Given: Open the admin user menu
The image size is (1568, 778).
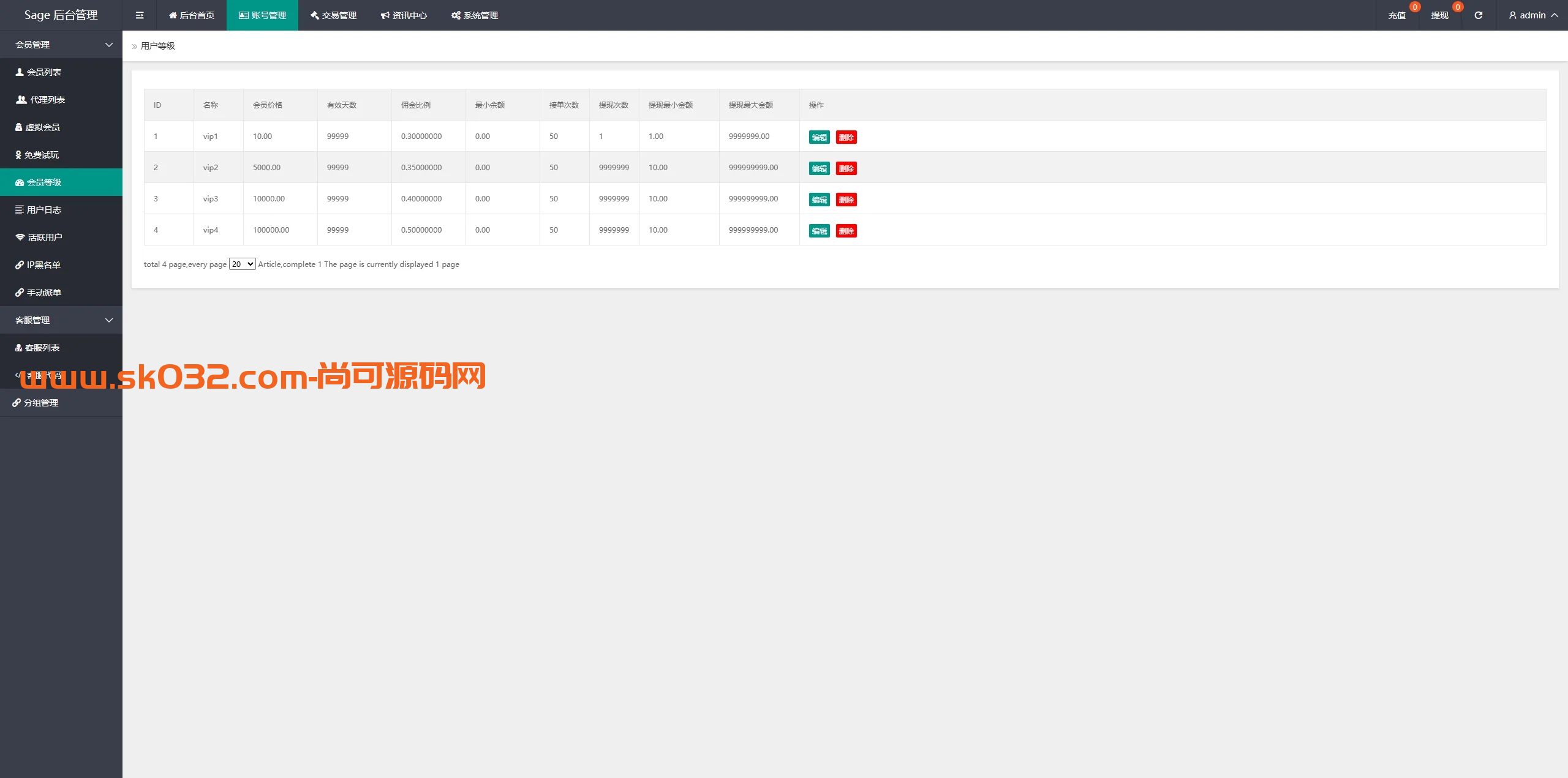Looking at the screenshot, I should pyautogui.click(x=1532, y=15).
